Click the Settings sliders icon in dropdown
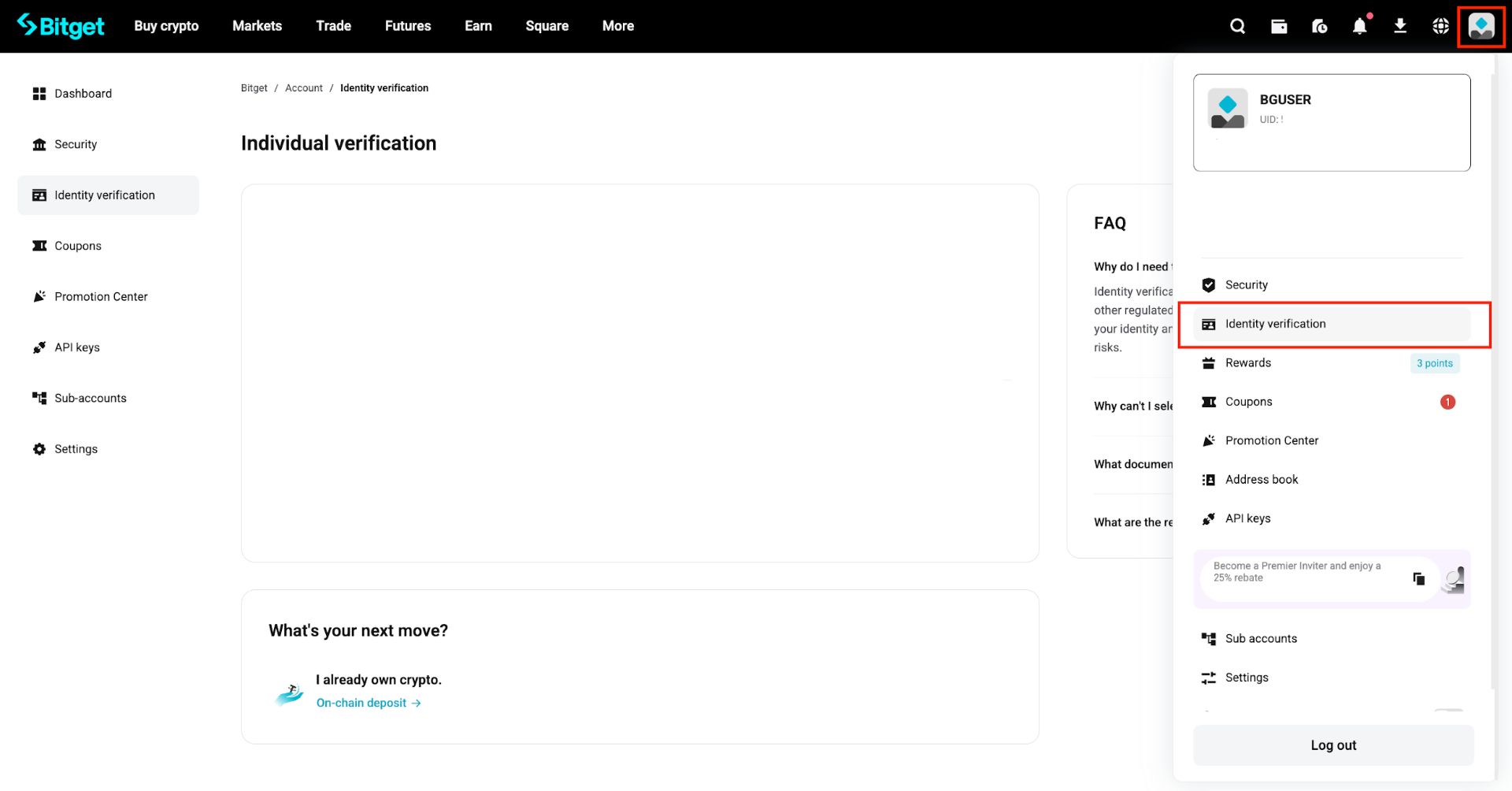1512x791 pixels. tap(1209, 678)
